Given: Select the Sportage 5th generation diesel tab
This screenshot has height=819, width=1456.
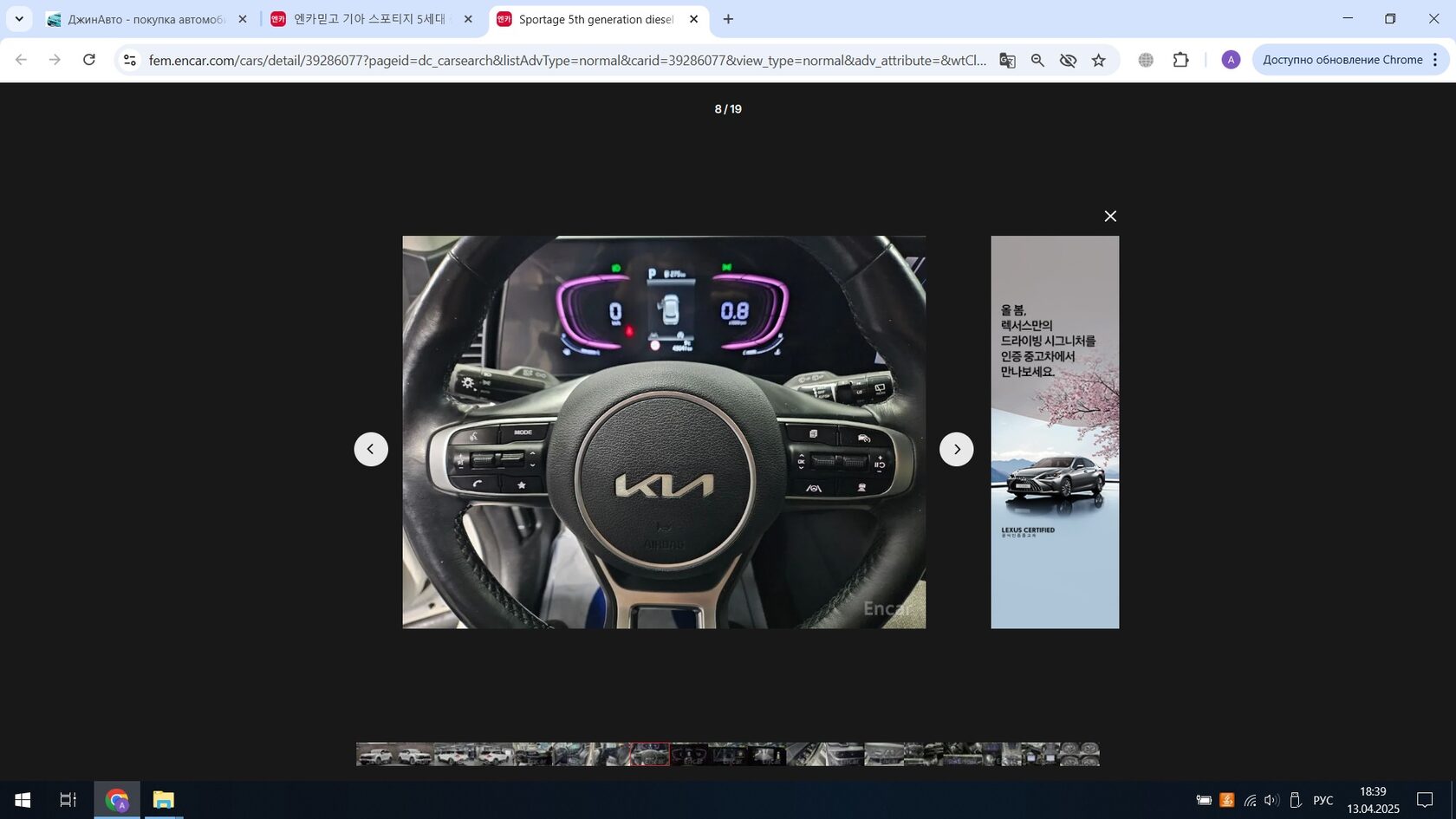Looking at the screenshot, I should click(598, 19).
